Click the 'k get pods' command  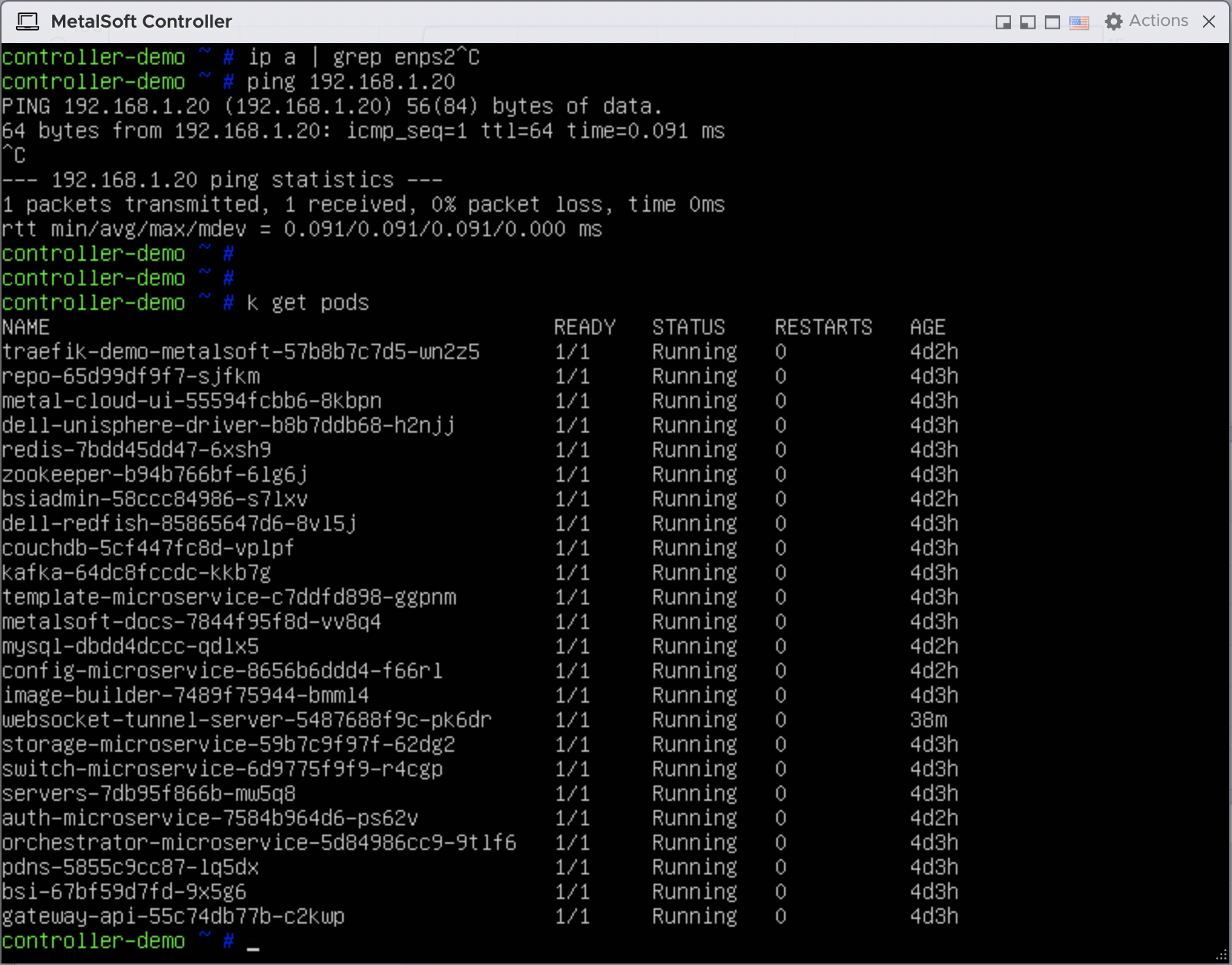tap(308, 303)
